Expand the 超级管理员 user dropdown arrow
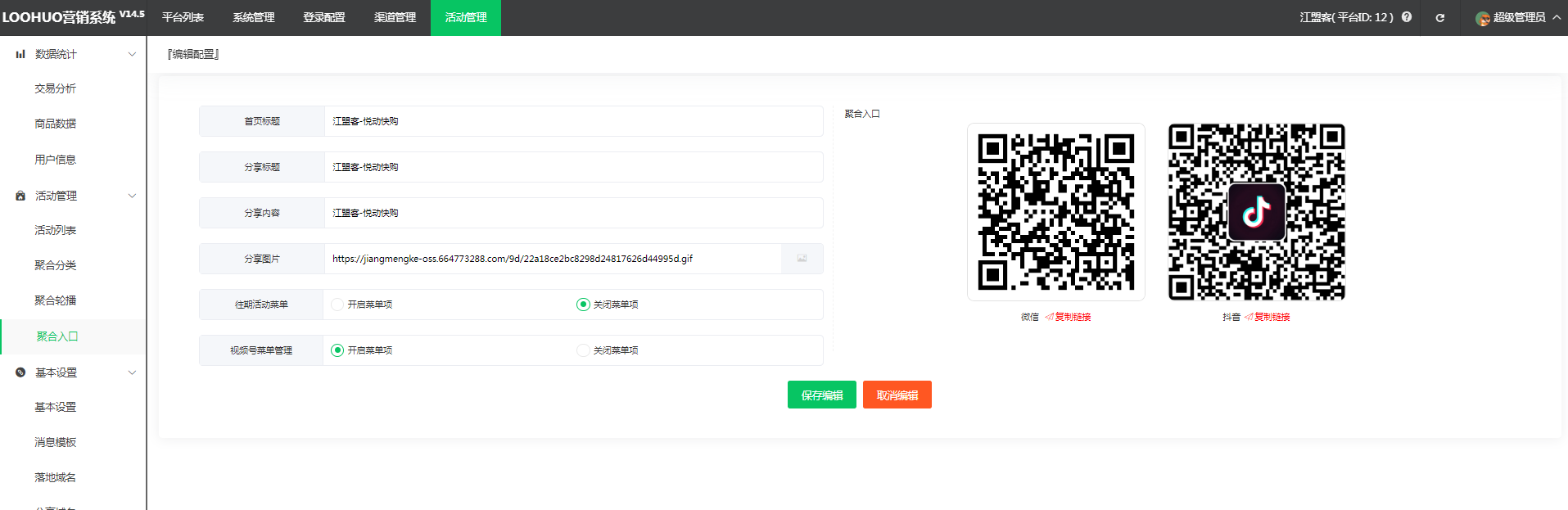The width and height of the screenshot is (1568, 510). (x=1556, y=17)
